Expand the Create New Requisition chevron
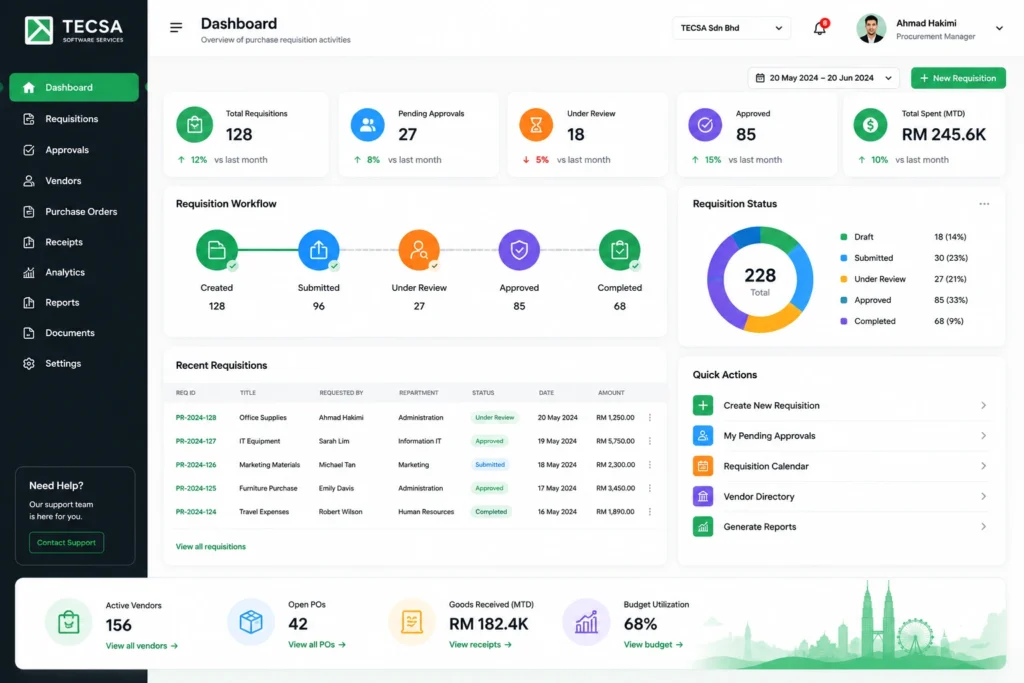The width and height of the screenshot is (1024, 683). [983, 405]
